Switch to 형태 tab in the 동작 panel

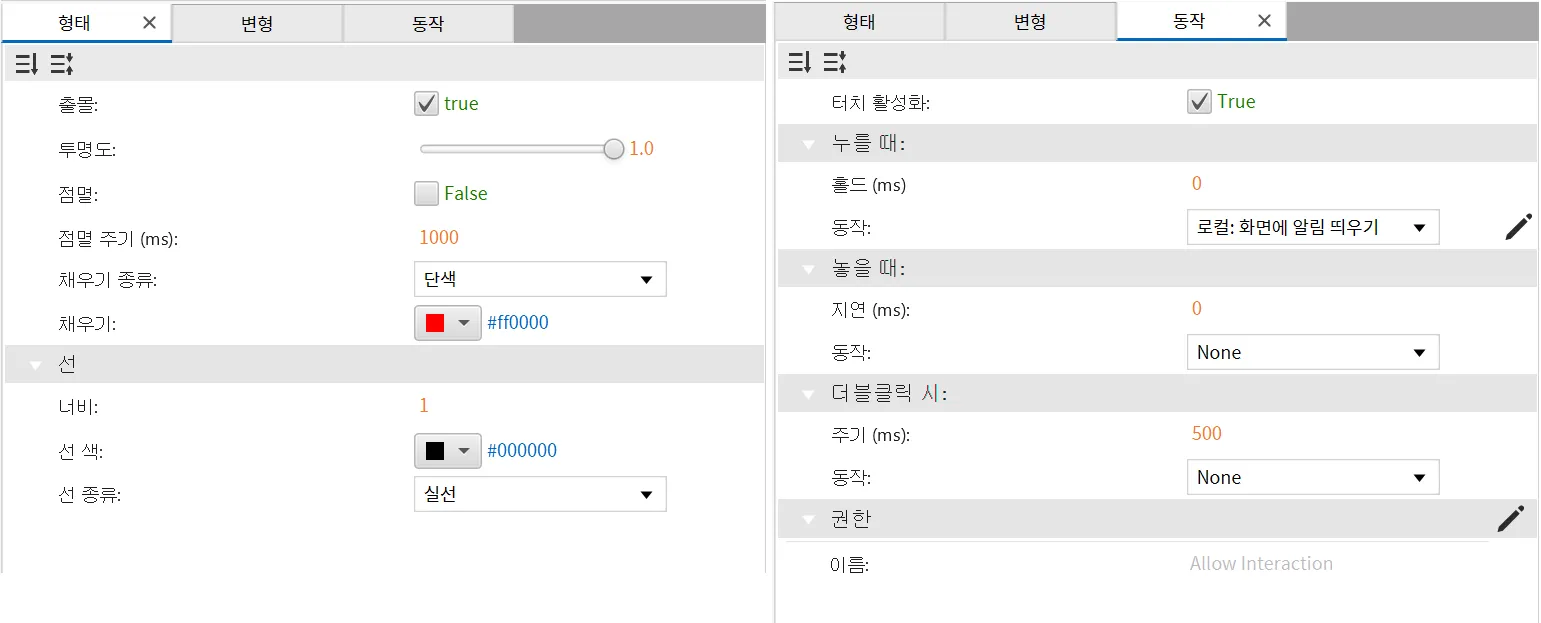coord(859,21)
